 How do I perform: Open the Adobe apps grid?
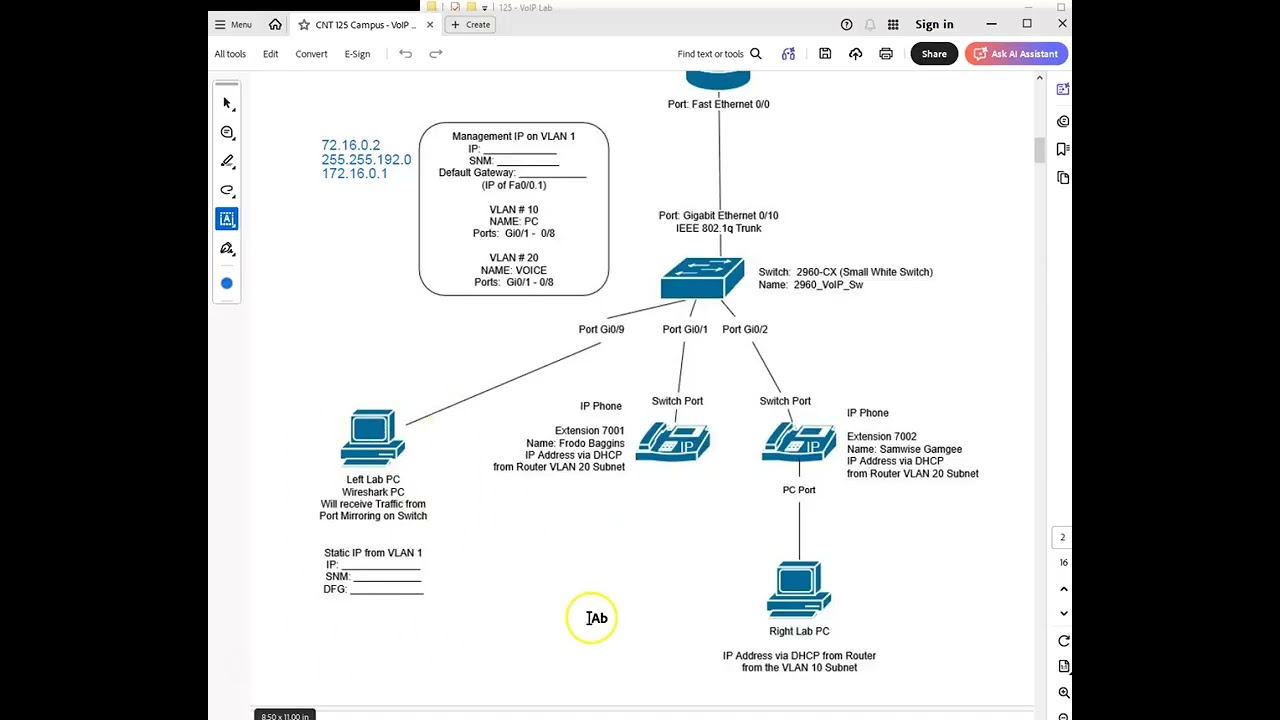893,24
